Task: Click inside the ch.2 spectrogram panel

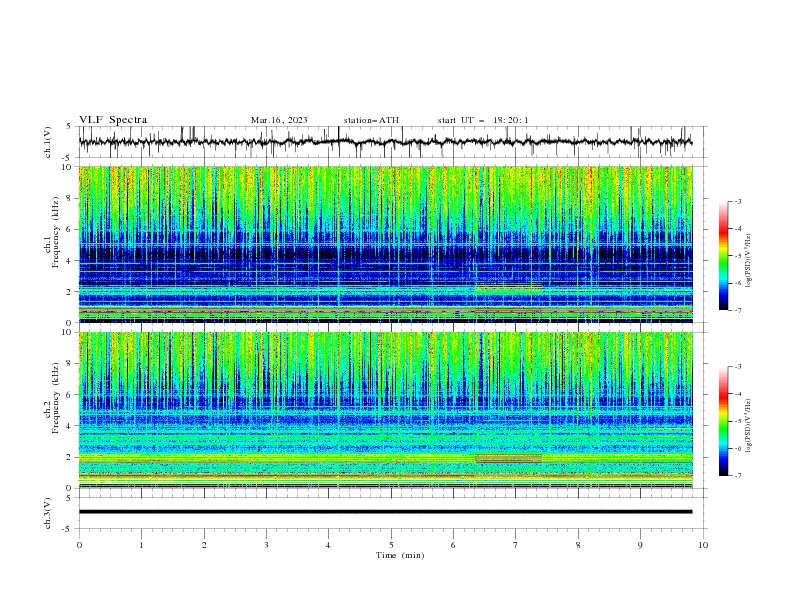Action: pos(385,410)
